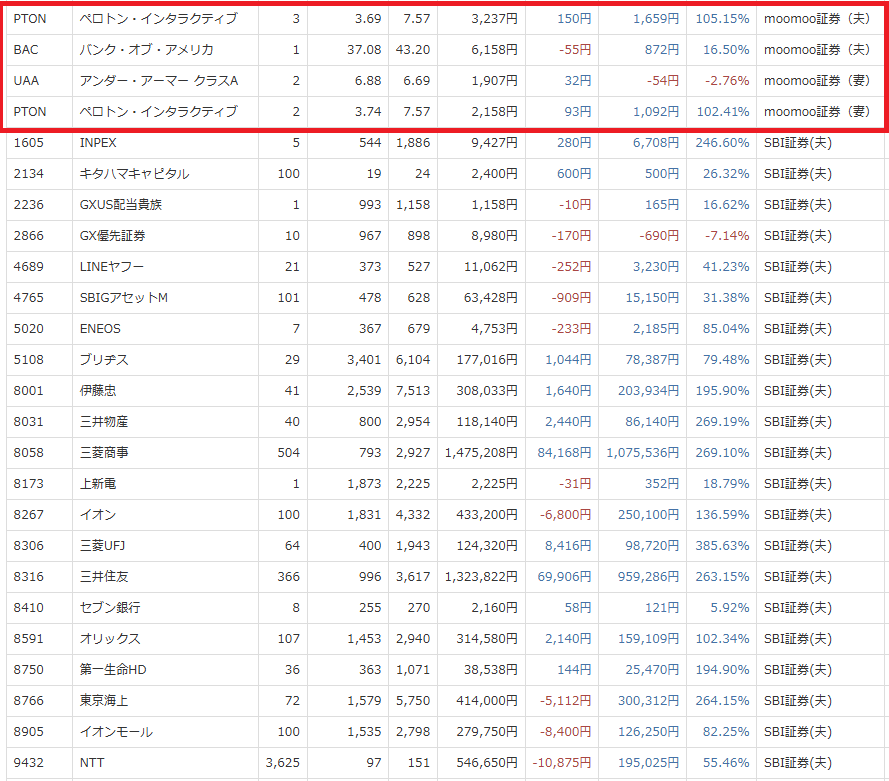Click profit value 1,075,536円
This screenshot has width=889, height=781.
pos(642,453)
